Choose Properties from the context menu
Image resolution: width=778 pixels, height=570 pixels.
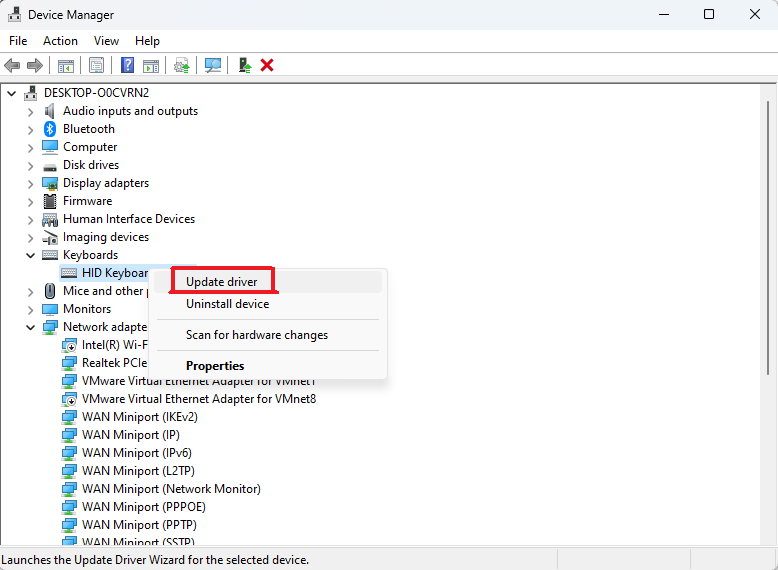(x=268, y=366)
